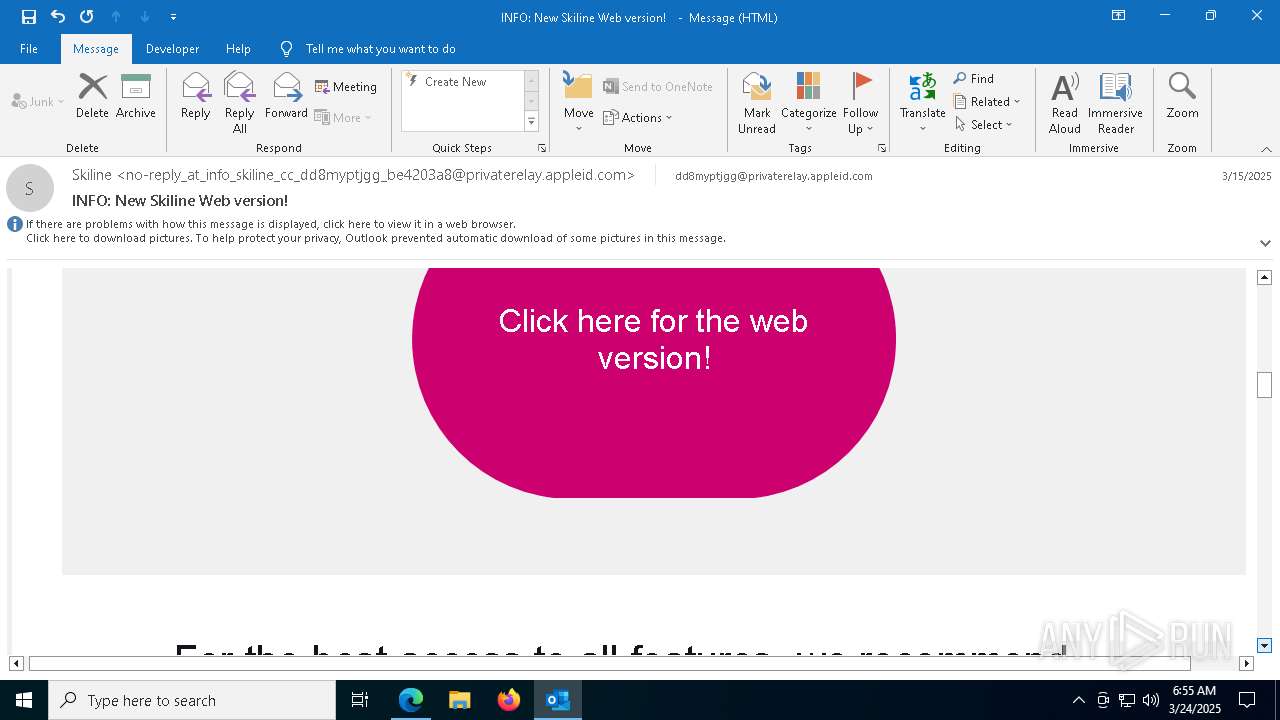Launch Microsoft Edge from the taskbar
1280x720 pixels.
pyautogui.click(x=411, y=700)
